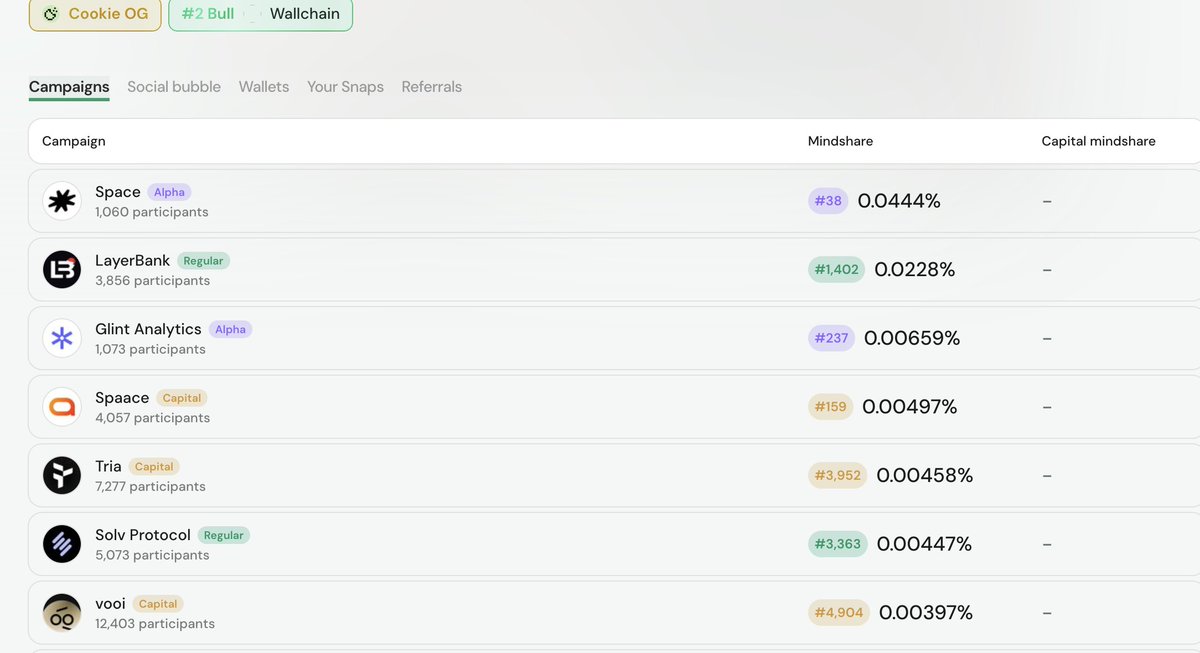Click the 5,073 participants text
The height and width of the screenshot is (653, 1200).
pos(153,555)
